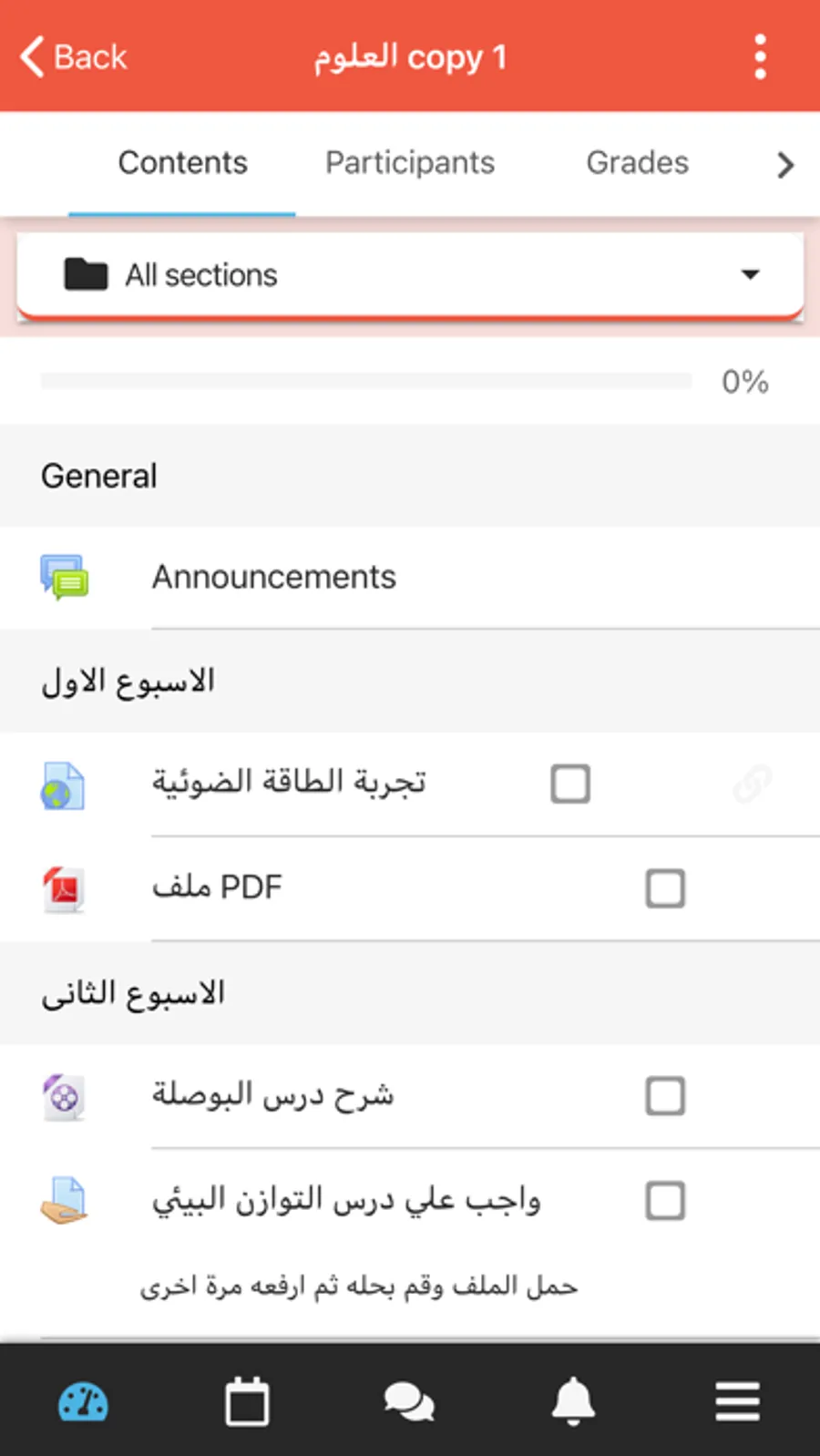
Task: Open the calendar from the bottom bar
Action: pos(247,1401)
